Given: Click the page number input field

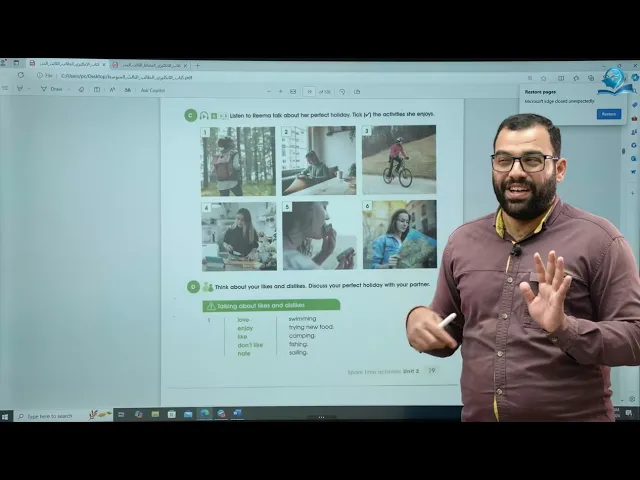Looking at the screenshot, I should (x=309, y=92).
